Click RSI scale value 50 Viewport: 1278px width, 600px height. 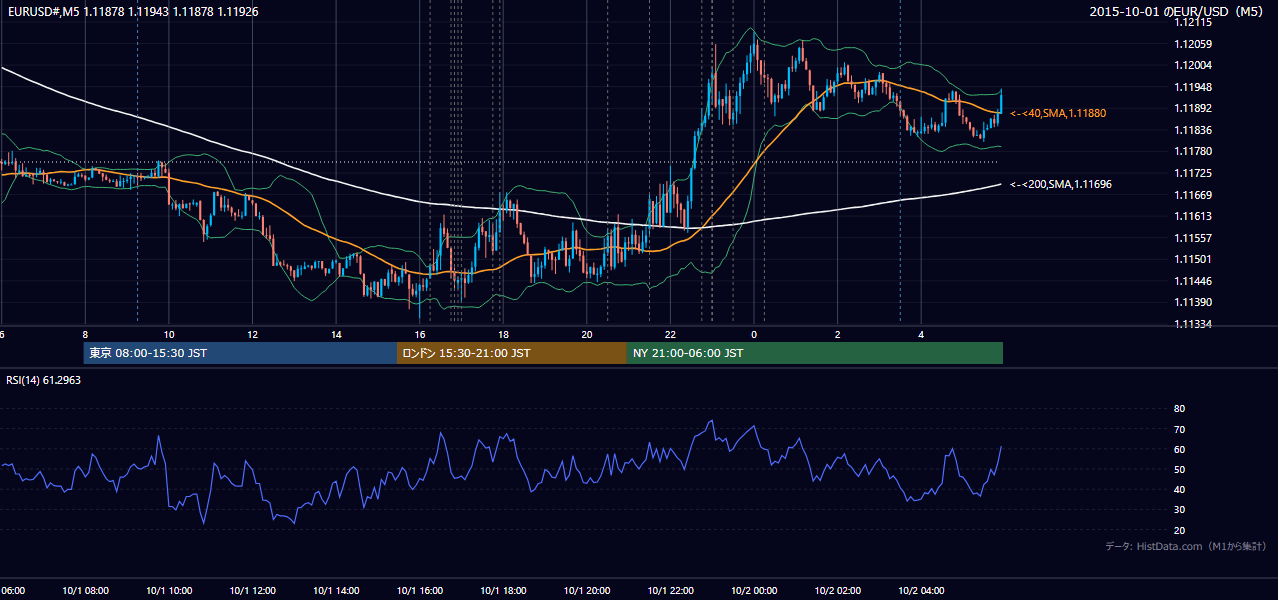click(x=1179, y=469)
